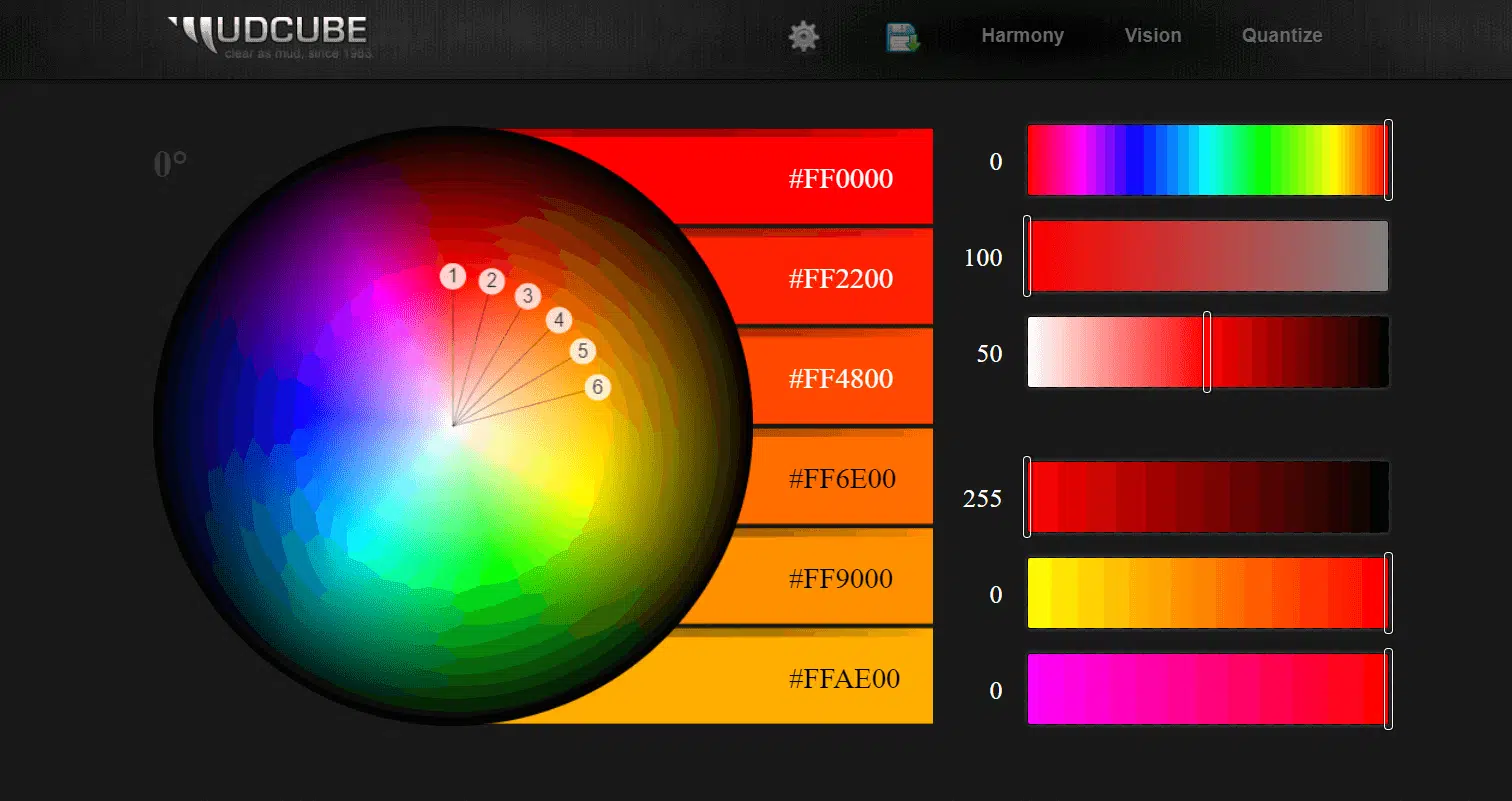
Task: Click the save floppy disk icon
Action: 902,38
